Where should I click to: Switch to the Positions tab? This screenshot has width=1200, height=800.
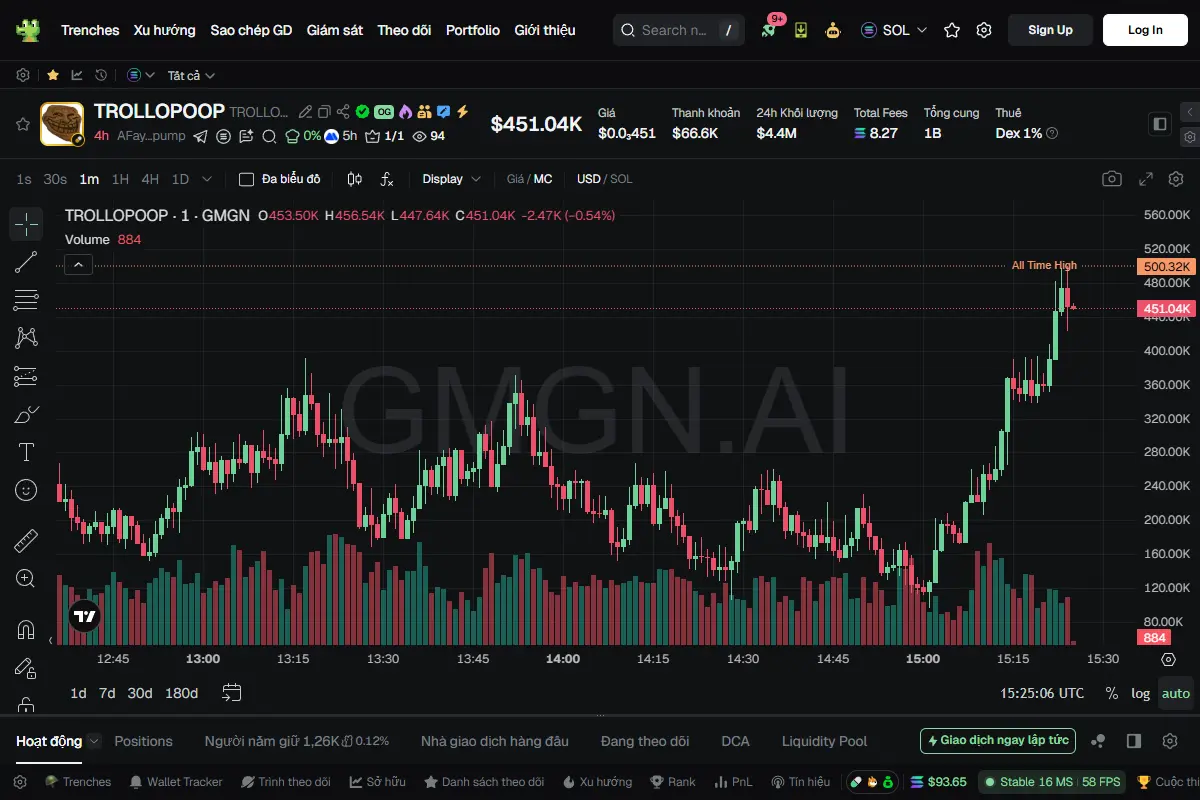(x=143, y=741)
